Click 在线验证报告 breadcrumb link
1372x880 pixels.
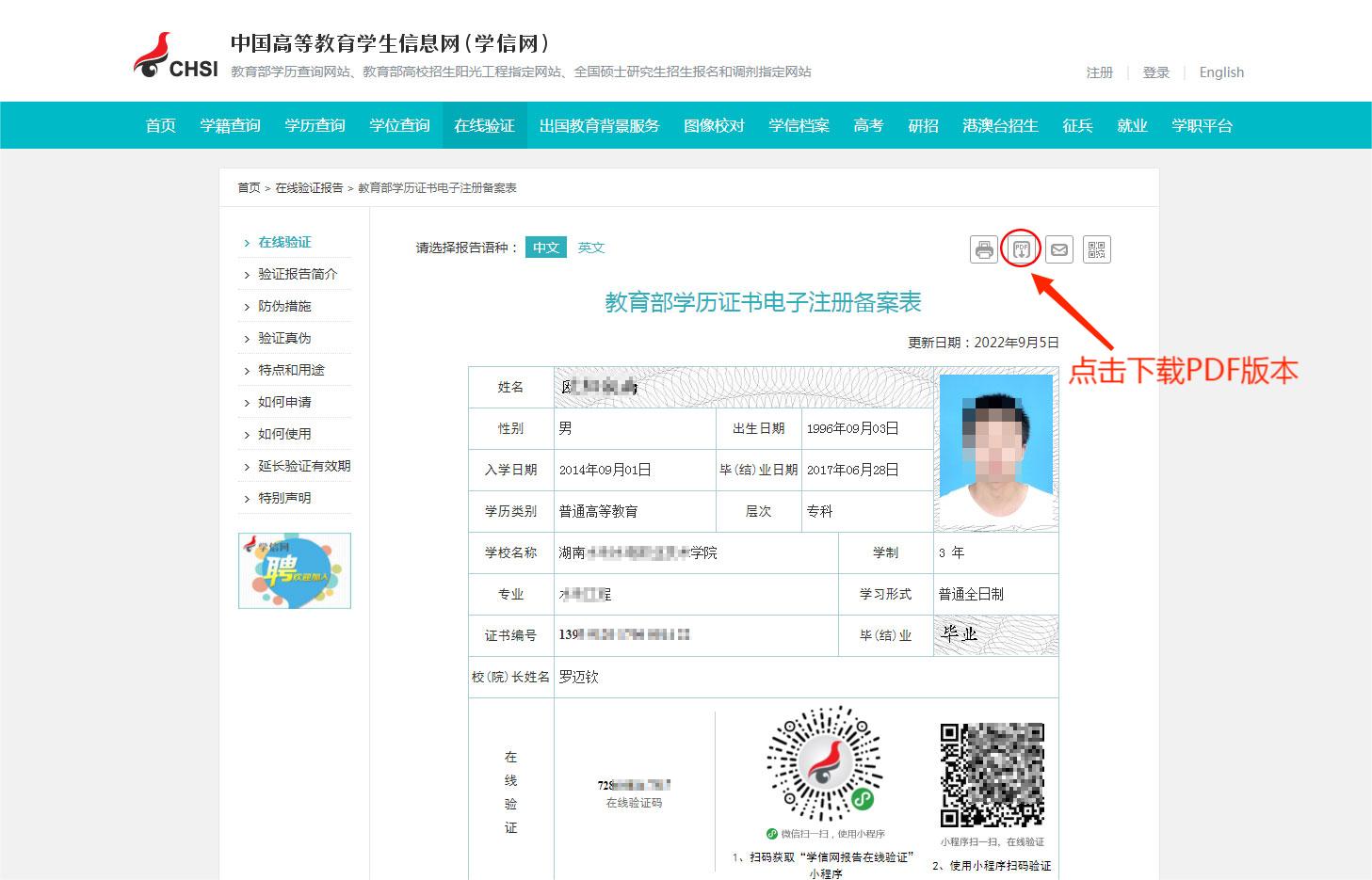309,188
